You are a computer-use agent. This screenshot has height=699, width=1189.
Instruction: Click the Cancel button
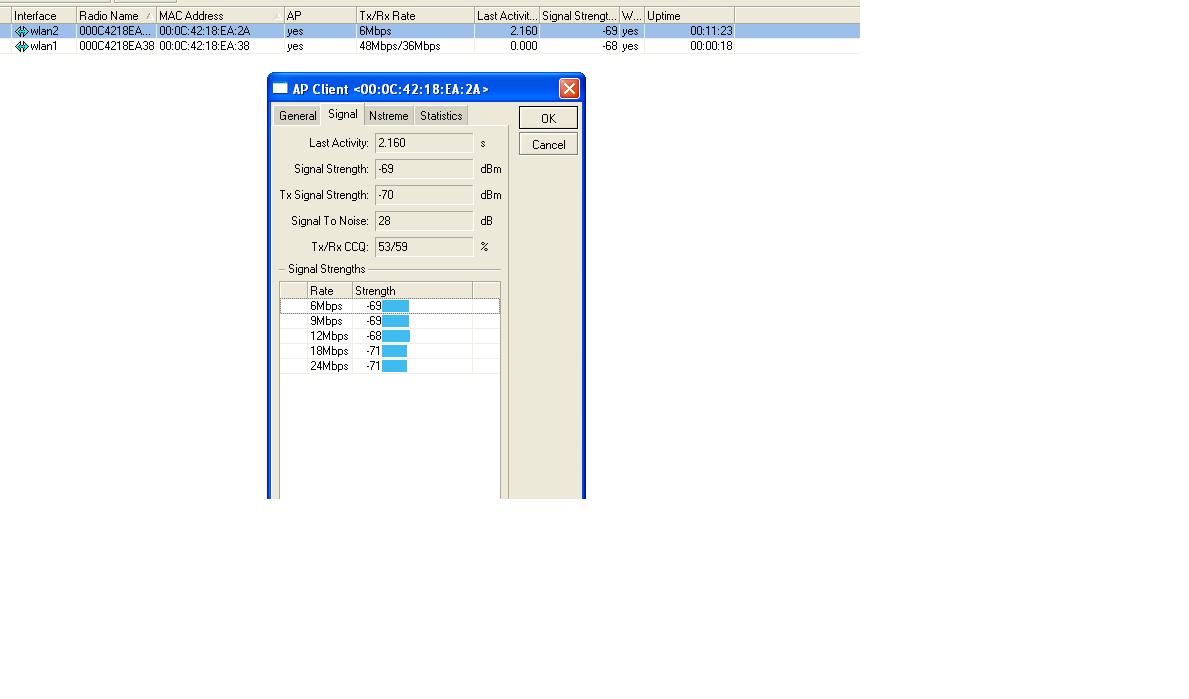(548, 145)
